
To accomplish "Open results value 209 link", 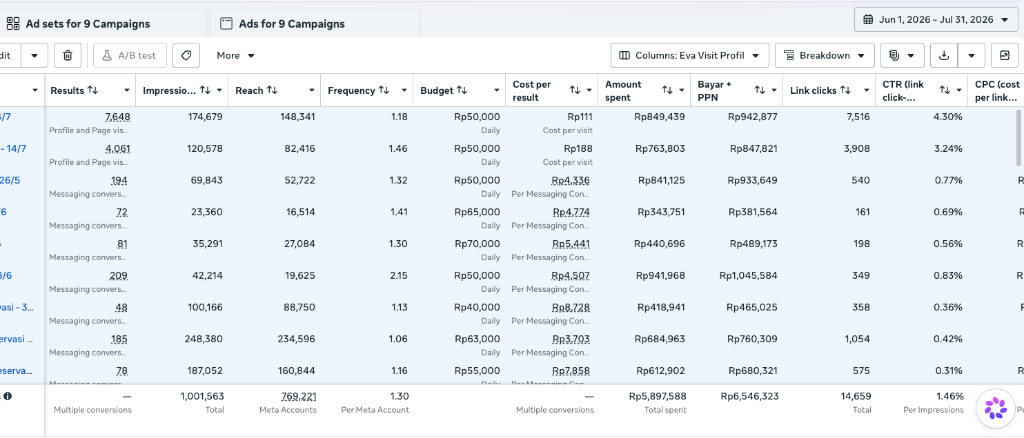I will point(119,275).
